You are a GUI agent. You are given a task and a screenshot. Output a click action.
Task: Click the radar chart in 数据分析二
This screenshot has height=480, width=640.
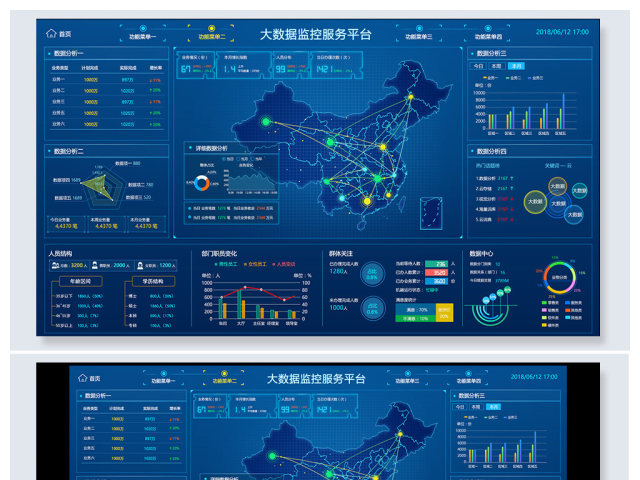[95, 183]
